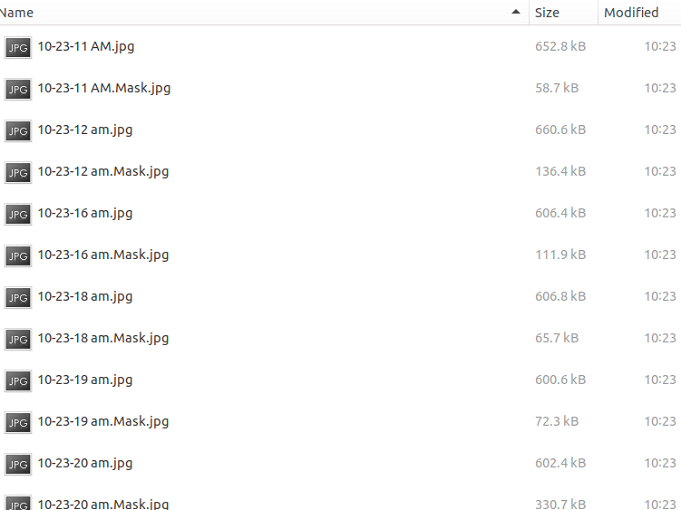This screenshot has height=510, width=681.
Task: Select the file 10-23-19 am.Mask.jpg
Action: 103,422
